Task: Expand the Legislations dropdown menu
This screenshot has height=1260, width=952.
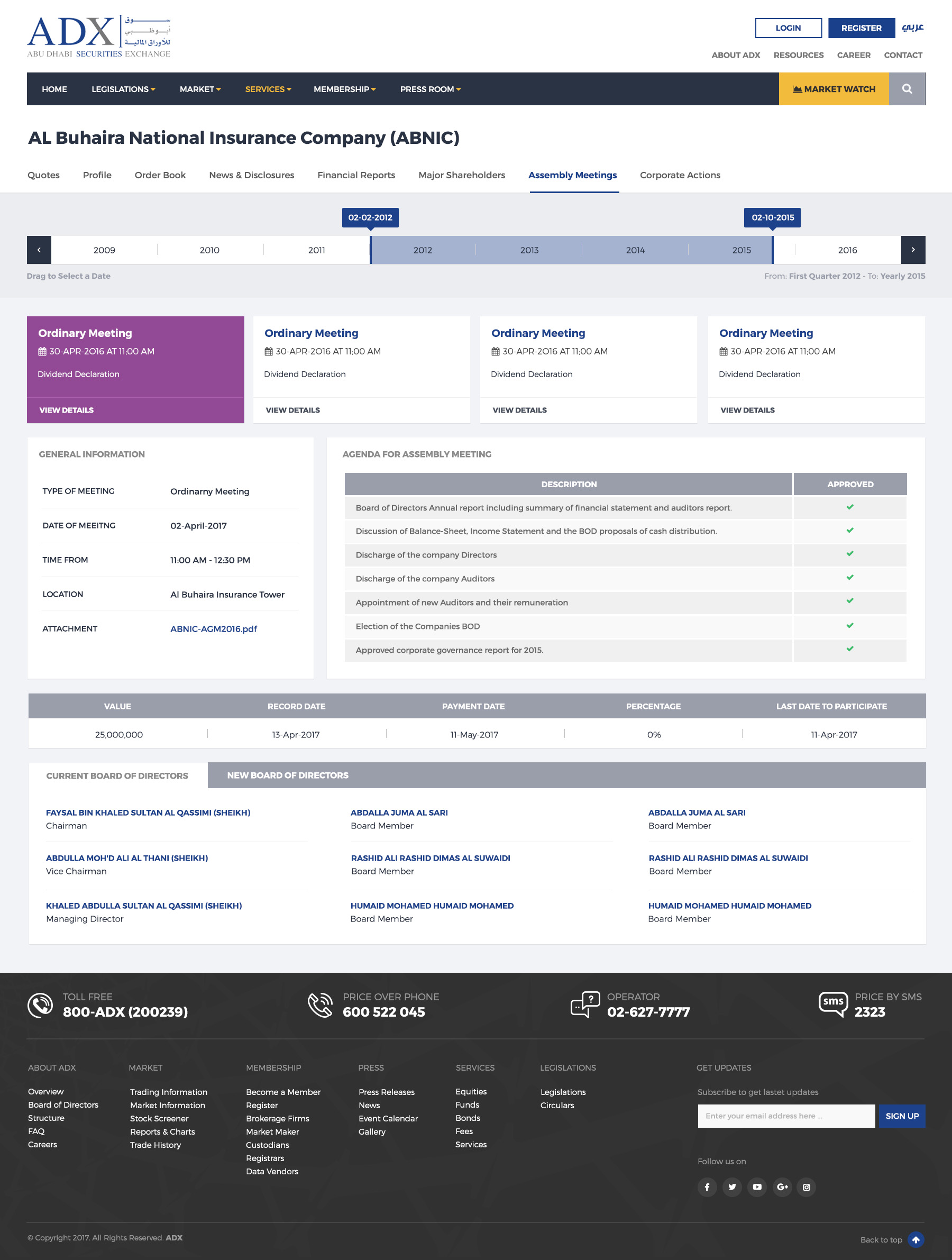Action: point(123,89)
